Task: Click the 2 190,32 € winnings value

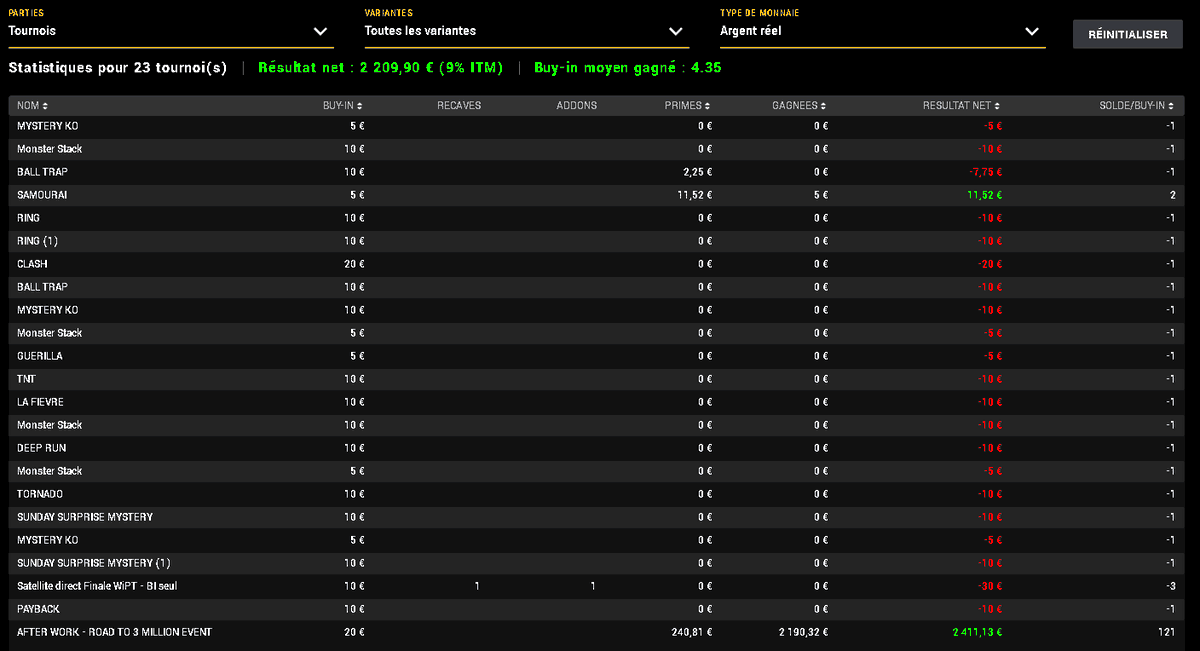Action: [802, 632]
